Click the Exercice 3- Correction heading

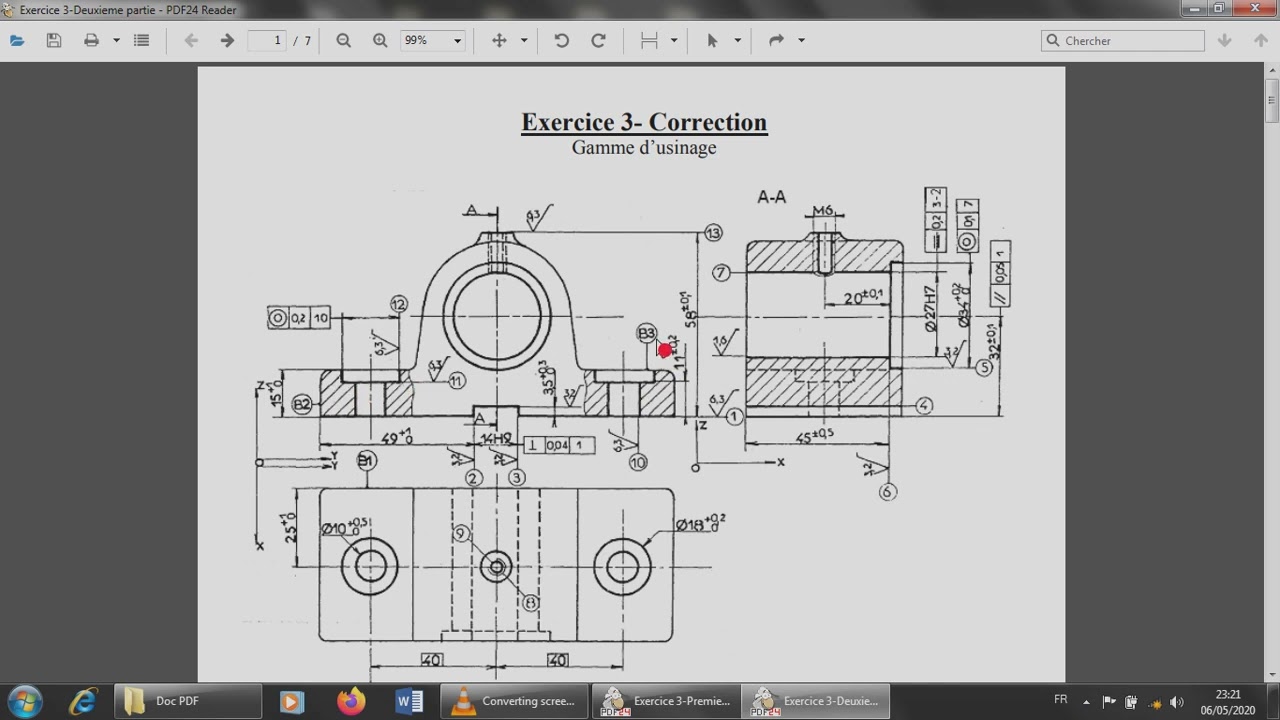644,122
